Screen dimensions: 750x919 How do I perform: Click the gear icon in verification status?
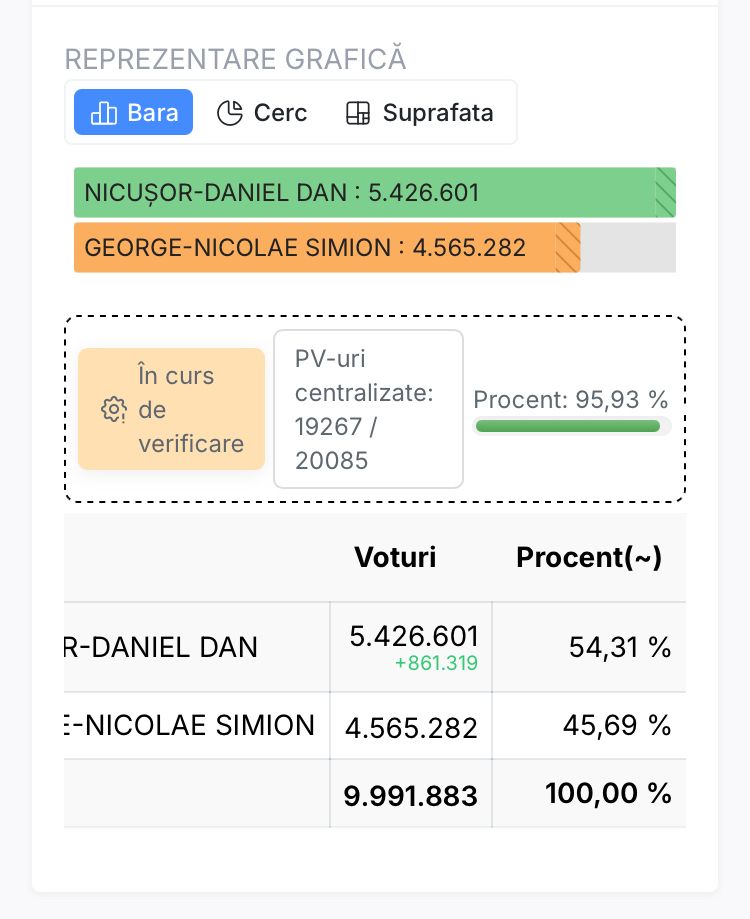pyautogui.click(x=114, y=409)
